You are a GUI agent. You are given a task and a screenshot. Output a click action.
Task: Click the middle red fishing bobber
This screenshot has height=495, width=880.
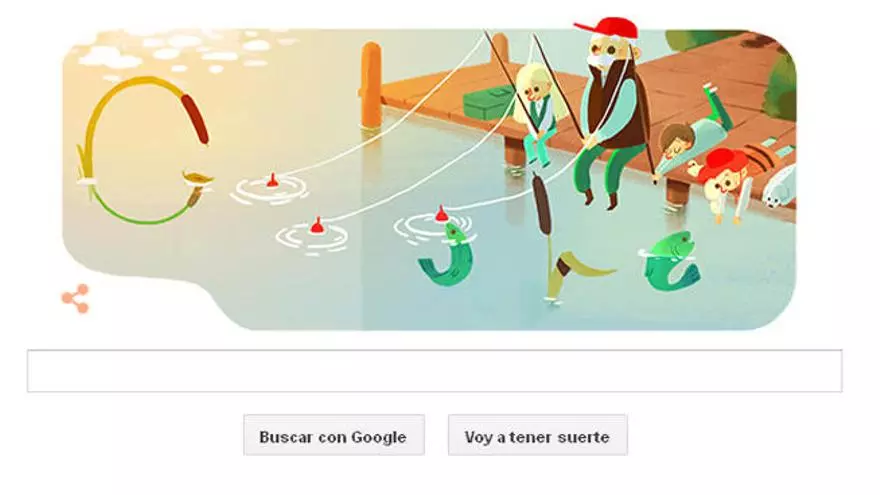[317, 226]
